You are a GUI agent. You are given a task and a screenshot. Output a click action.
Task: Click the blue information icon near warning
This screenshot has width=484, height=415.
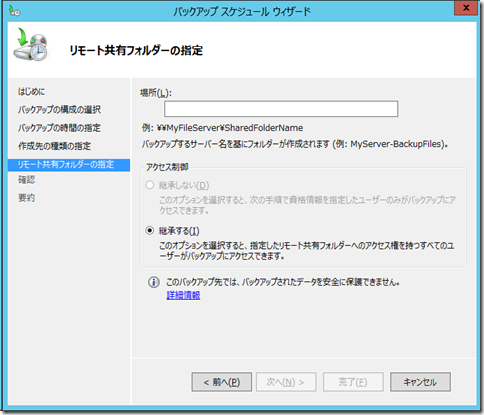[x=154, y=282]
